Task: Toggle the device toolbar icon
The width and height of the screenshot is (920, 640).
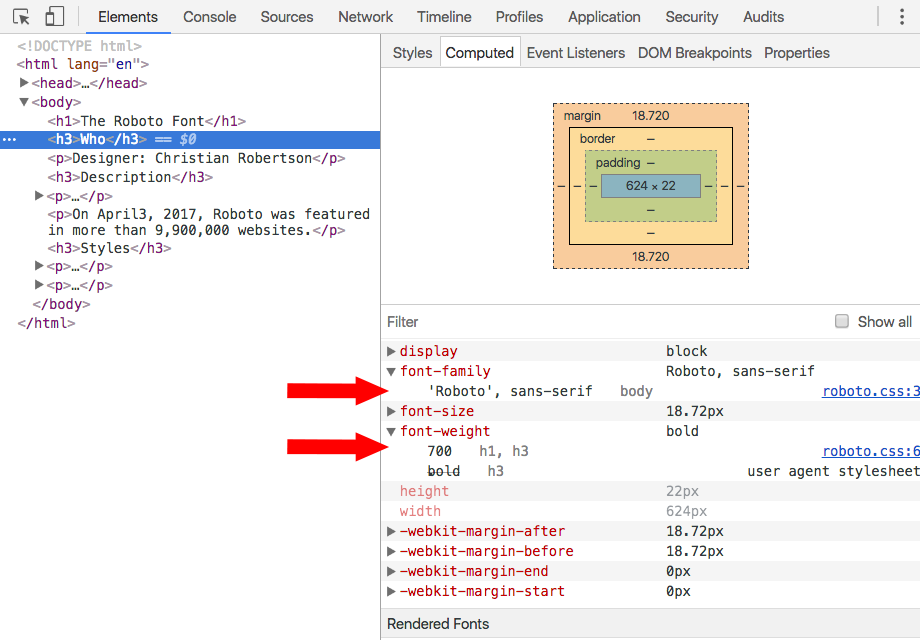Action: coord(55,17)
